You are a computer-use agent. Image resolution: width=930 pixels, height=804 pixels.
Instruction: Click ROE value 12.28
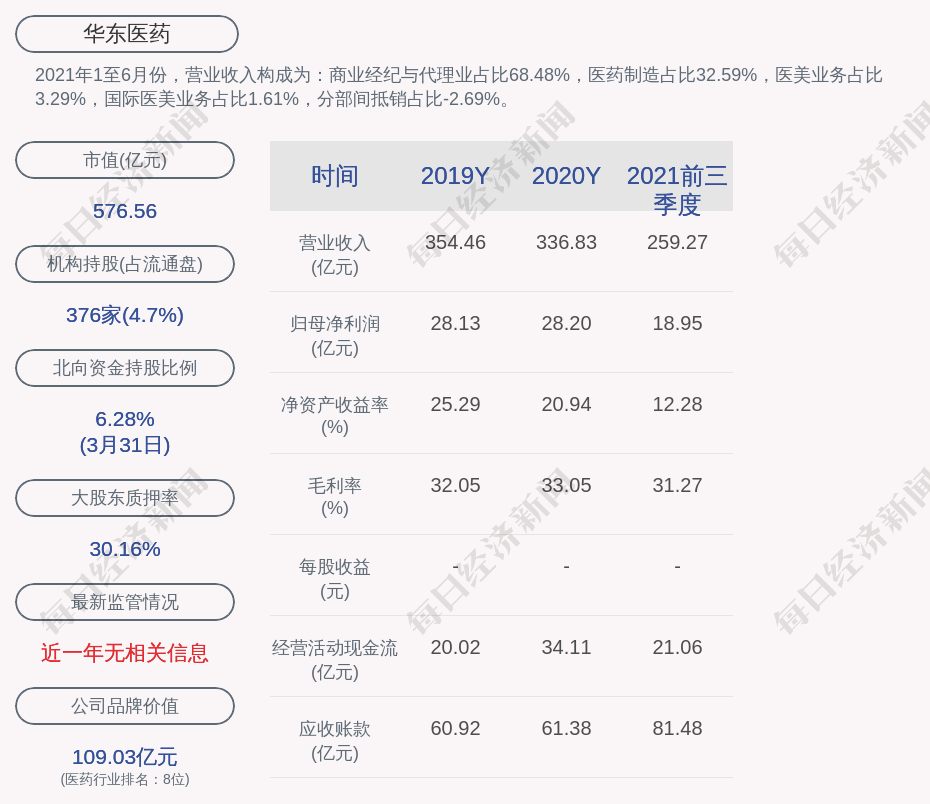[677, 404]
